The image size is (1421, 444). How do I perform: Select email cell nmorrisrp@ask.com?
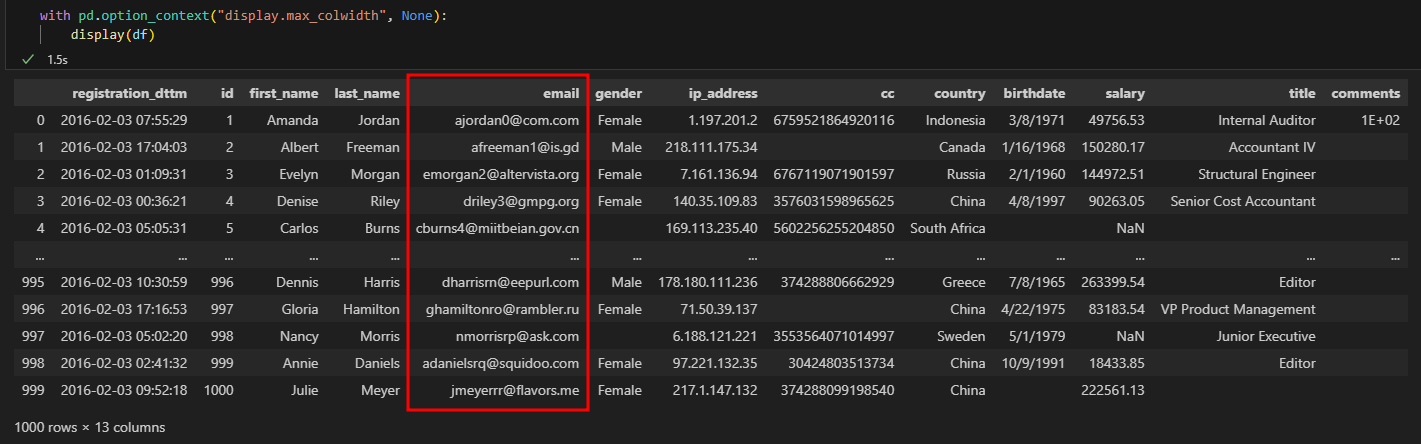click(518, 336)
